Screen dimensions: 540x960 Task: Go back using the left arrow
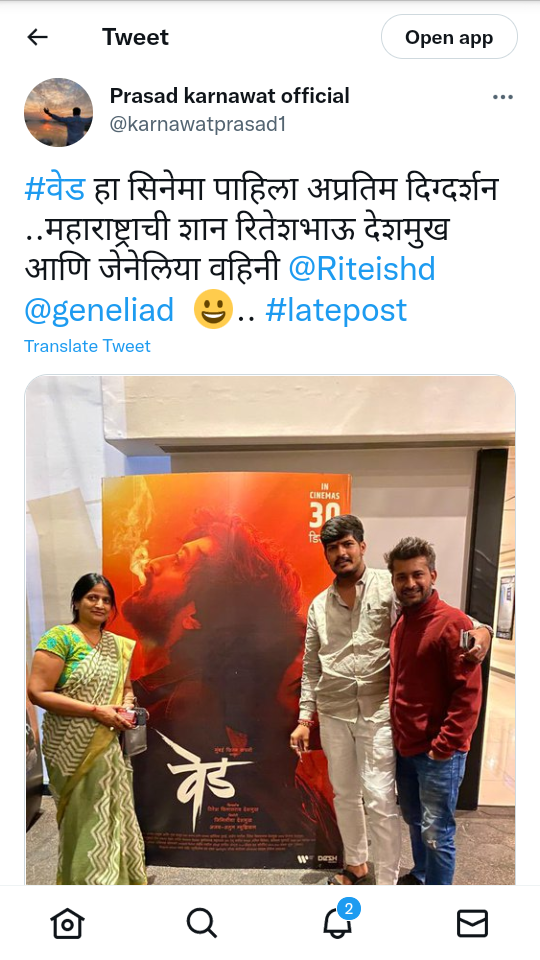point(37,37)
